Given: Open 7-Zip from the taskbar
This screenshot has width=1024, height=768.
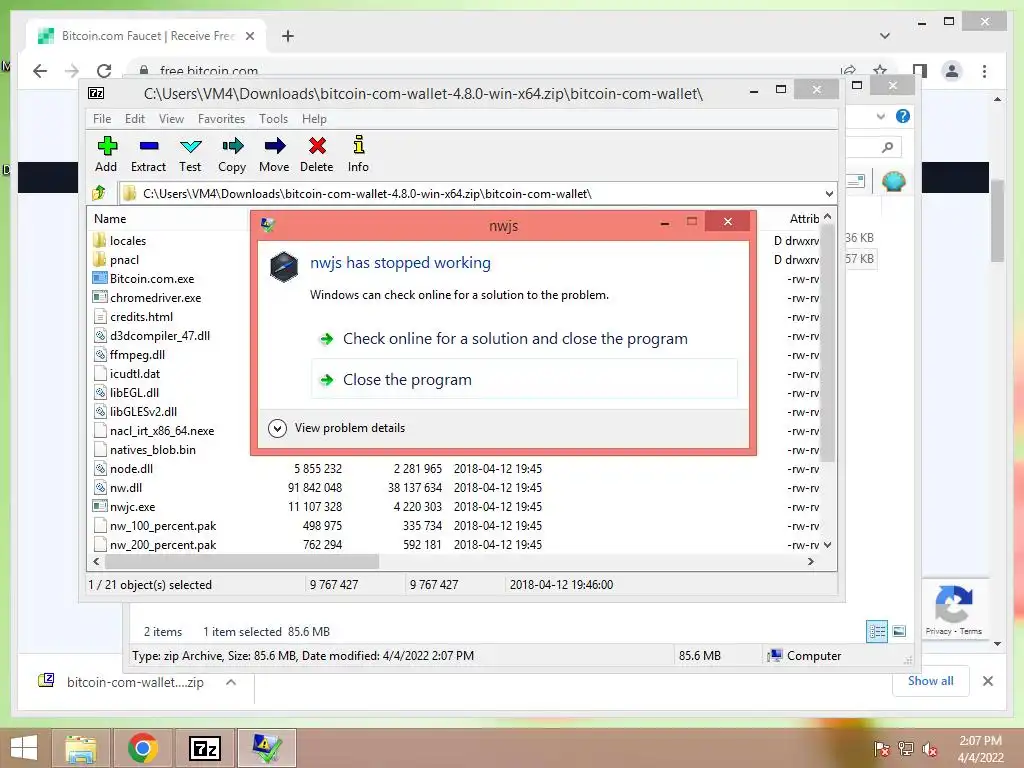Looking at the screenshot, I should click(204, 748).
